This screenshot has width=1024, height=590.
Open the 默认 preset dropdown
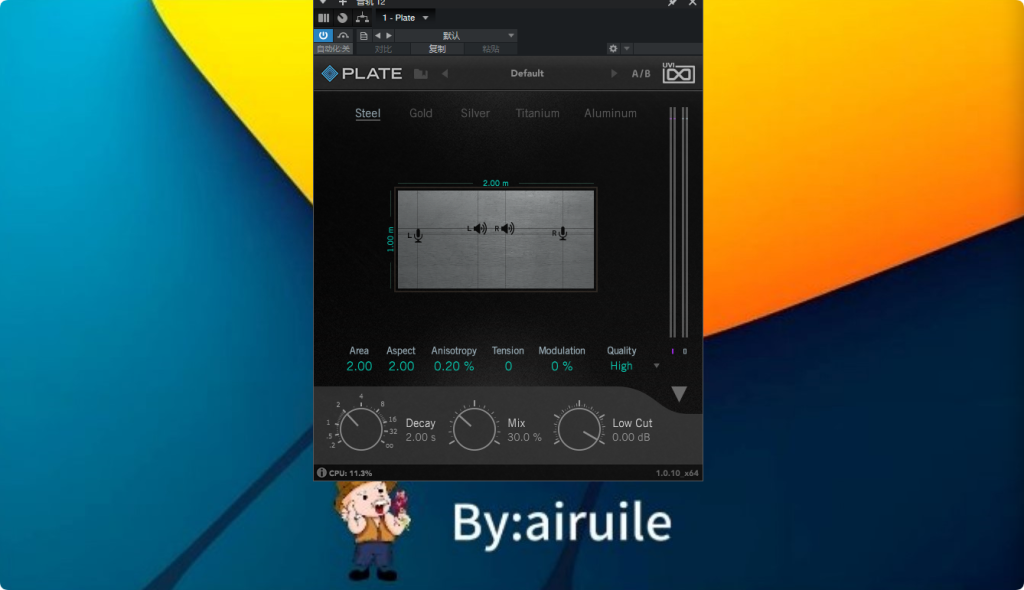[x=456, y=36]
